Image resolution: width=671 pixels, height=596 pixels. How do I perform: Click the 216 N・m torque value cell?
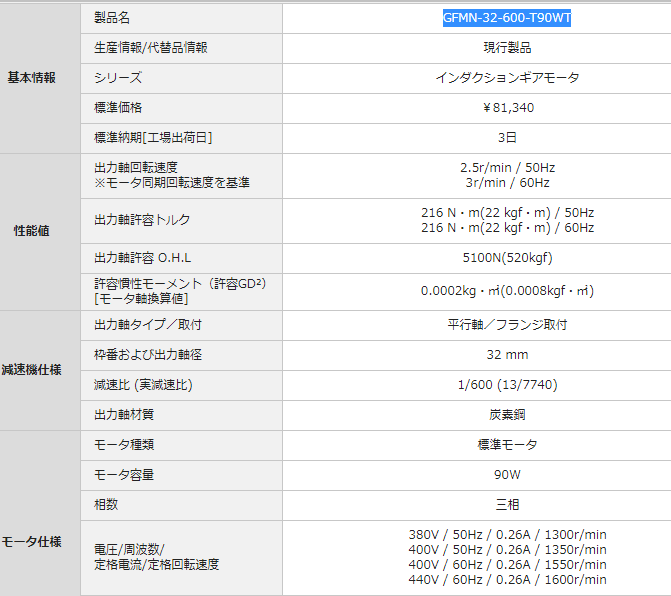click(507, 220)
